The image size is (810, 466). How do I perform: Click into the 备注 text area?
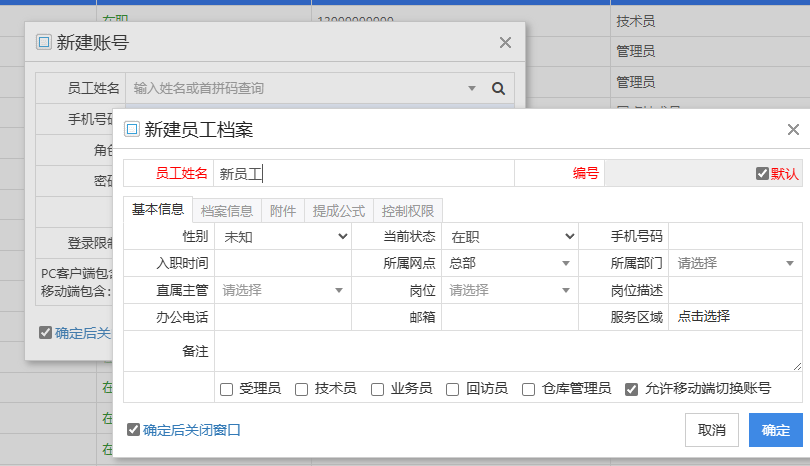pos(507,352)
